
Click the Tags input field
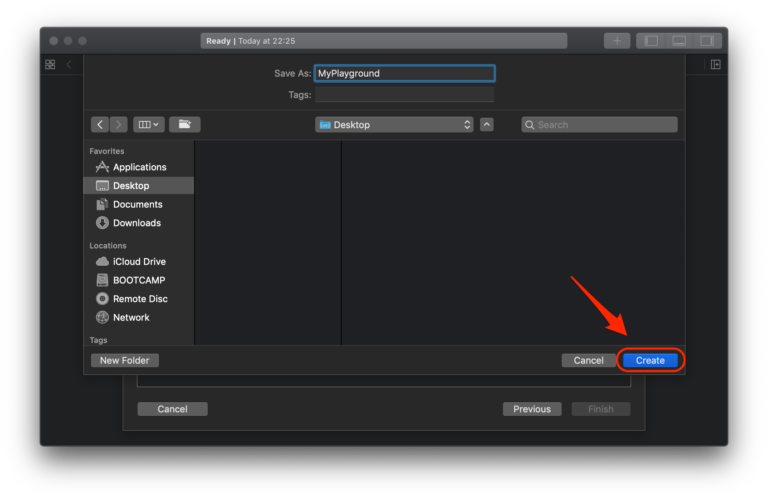click(404, 95)
